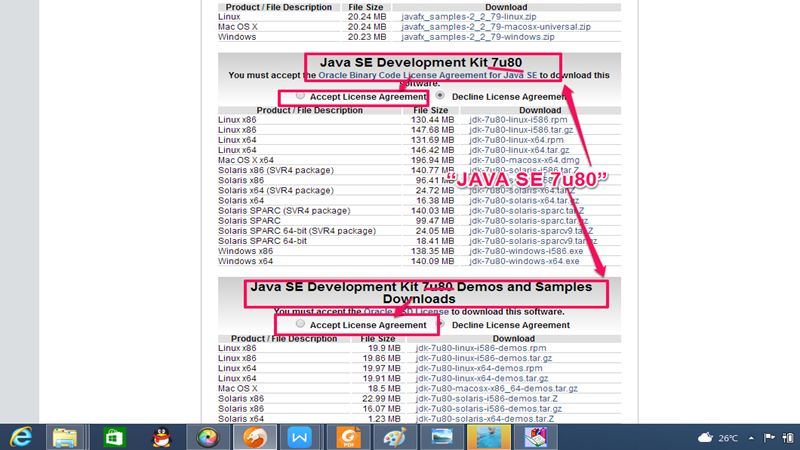
Task: Click the '19.97 MB' file size
Action: (x=381, y=368)
